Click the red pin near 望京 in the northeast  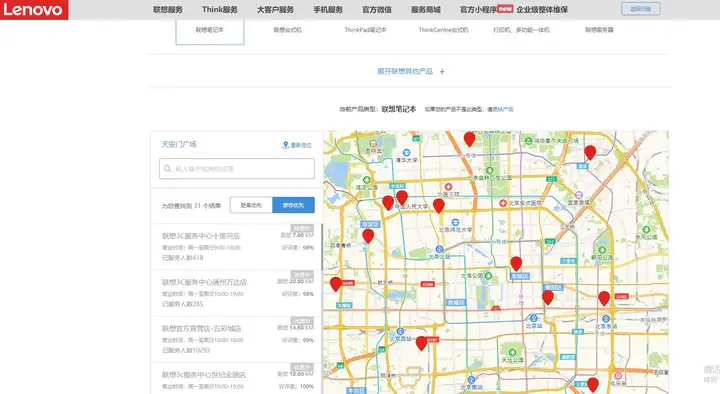click(590, 152)
